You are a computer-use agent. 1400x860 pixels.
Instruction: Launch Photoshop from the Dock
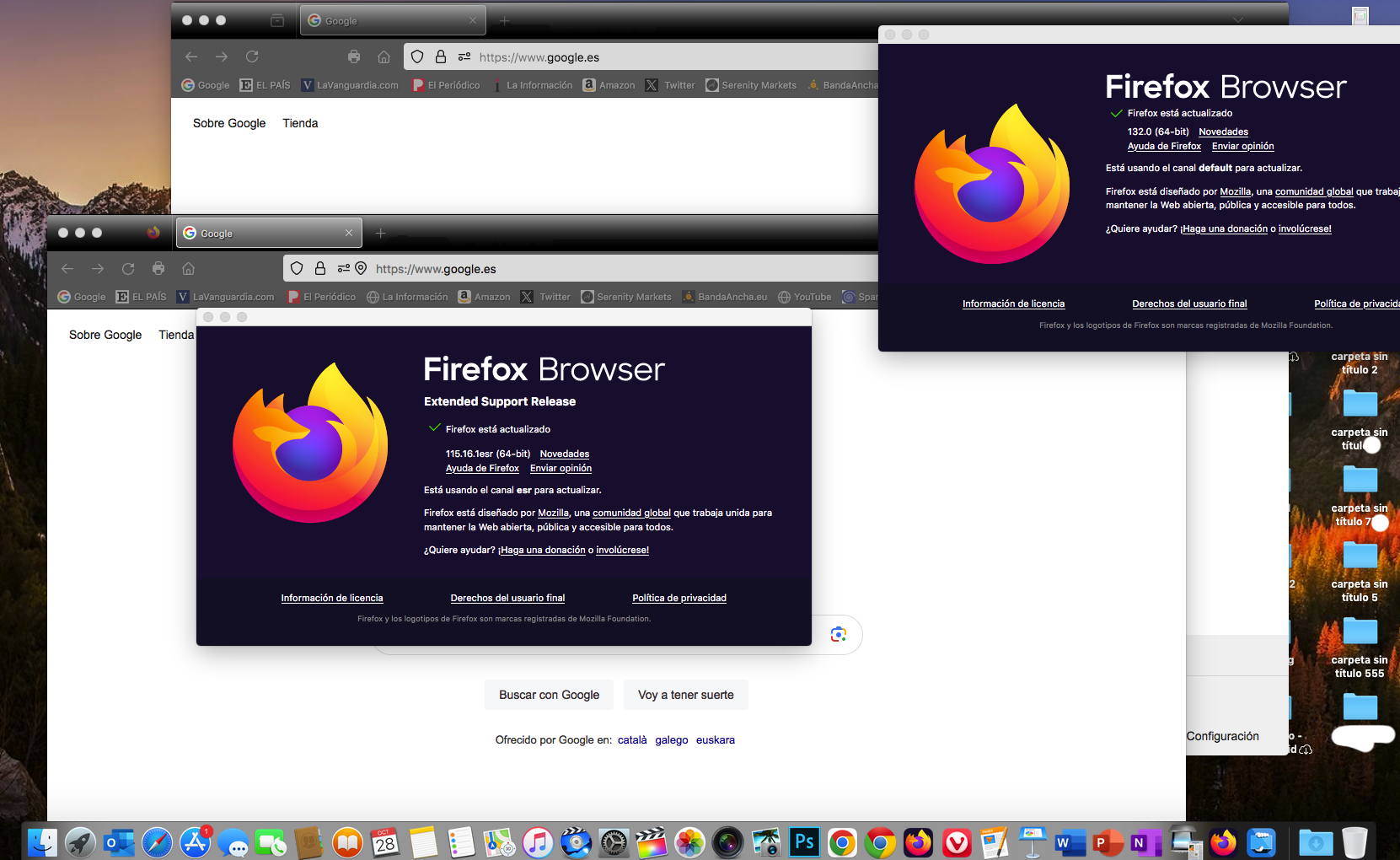click(x=804, y=842)
